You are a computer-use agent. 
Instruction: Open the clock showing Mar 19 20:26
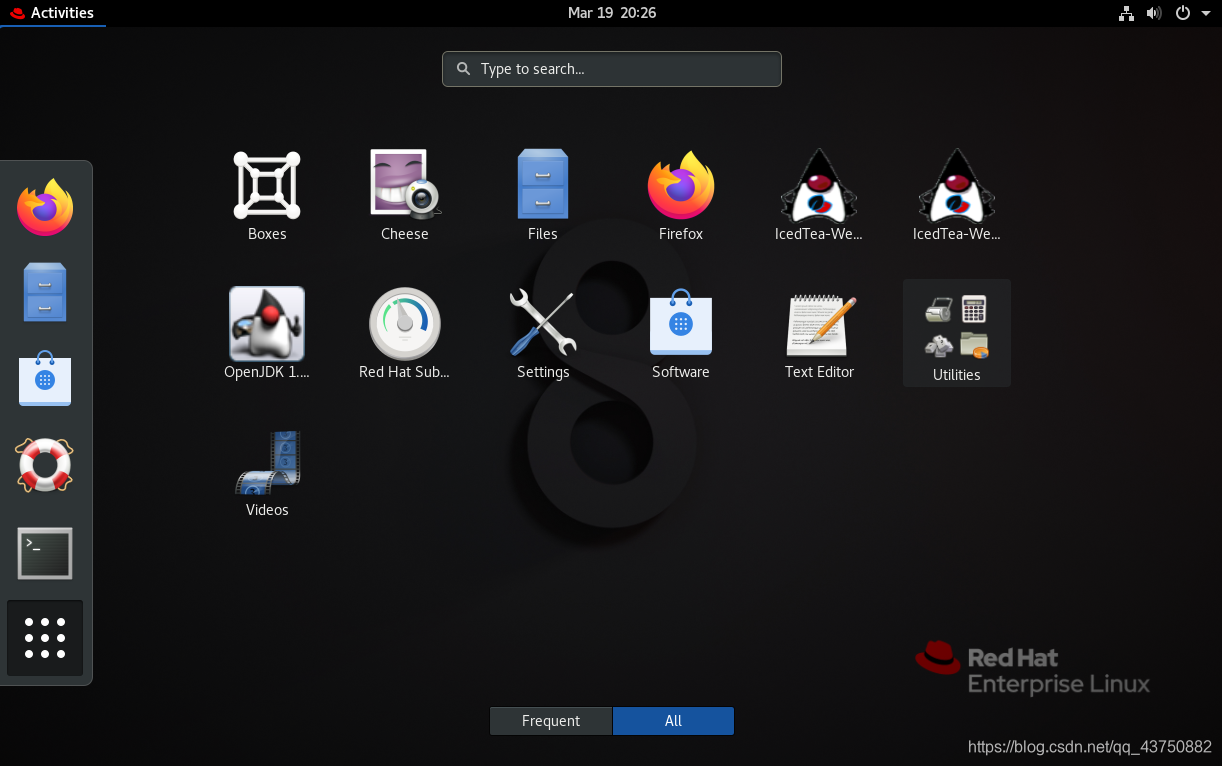tap(611, 13)
